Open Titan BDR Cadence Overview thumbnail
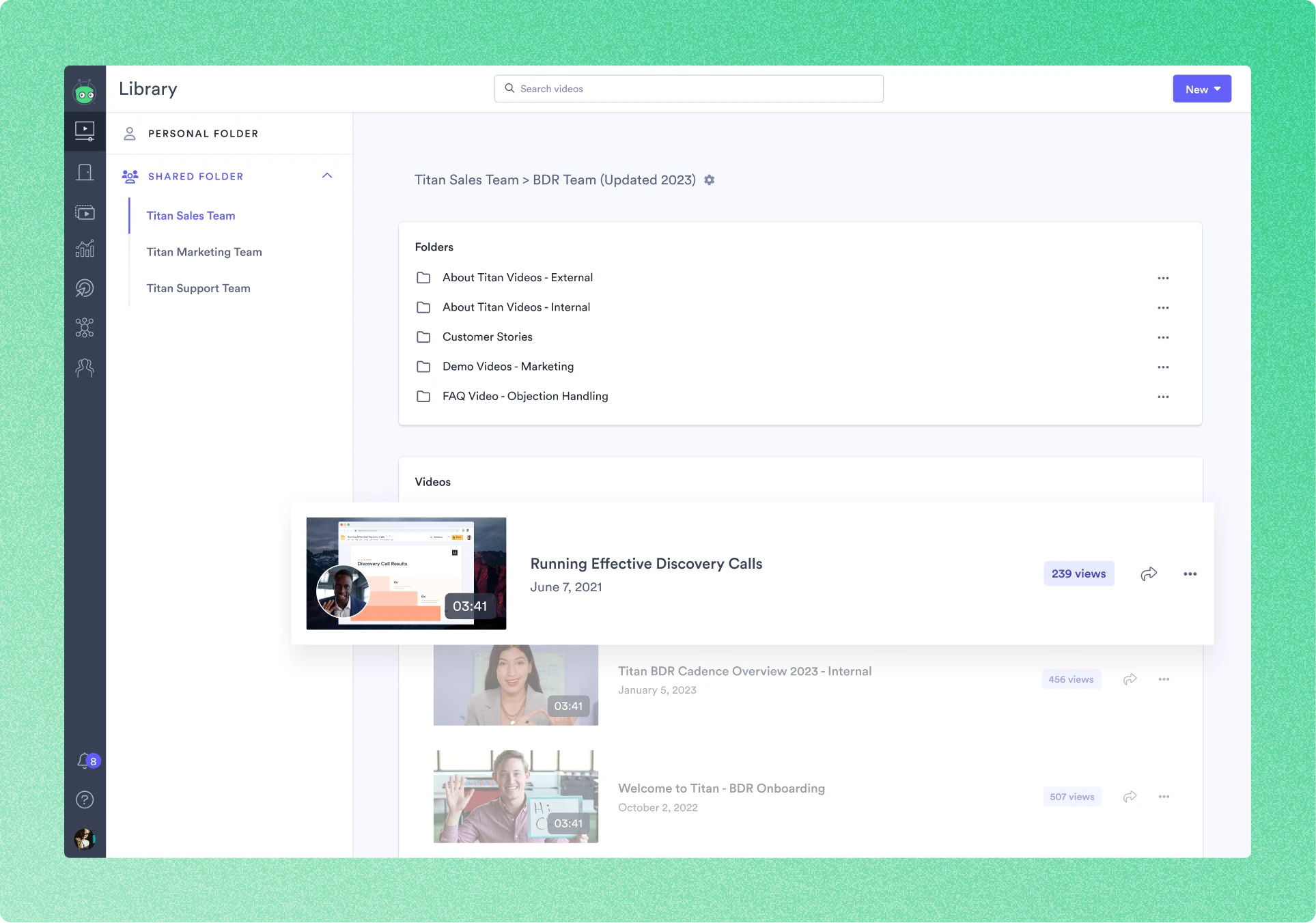 (516, 685)
